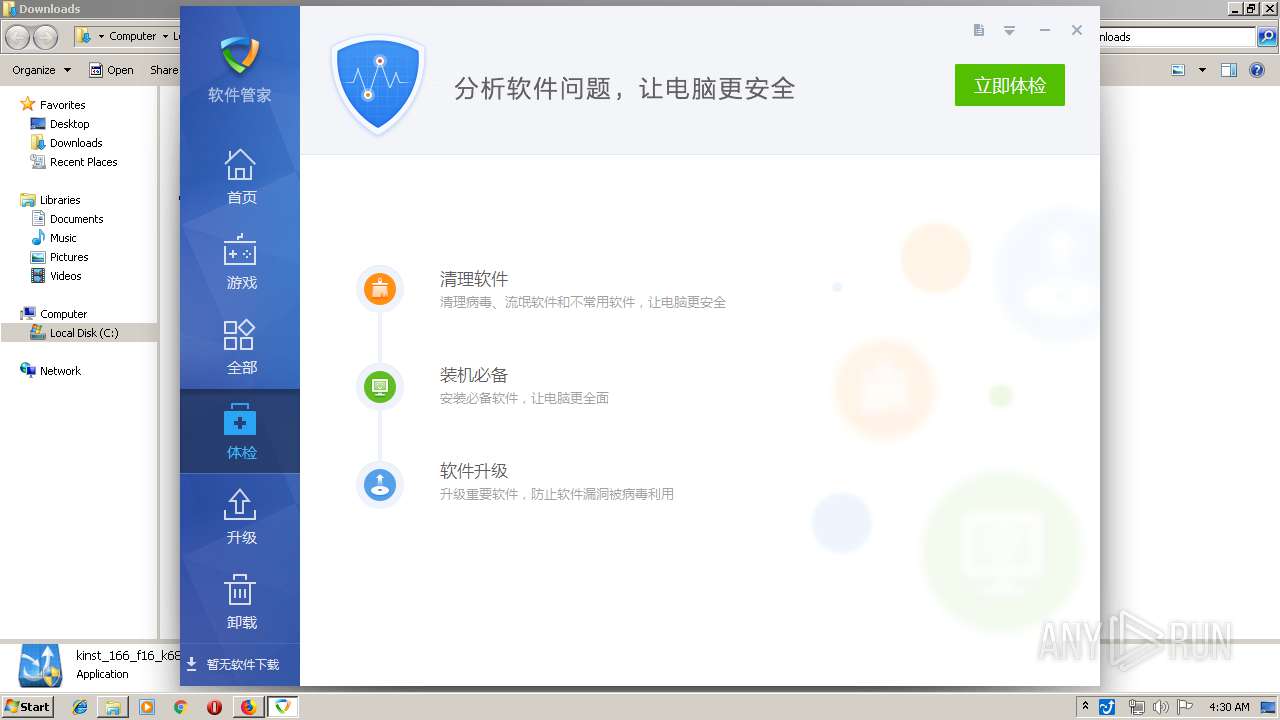The height and width of the screenshot is (720, 1280).
Task: Click Explorer back navigation arrow
Action: coord(18,37)
